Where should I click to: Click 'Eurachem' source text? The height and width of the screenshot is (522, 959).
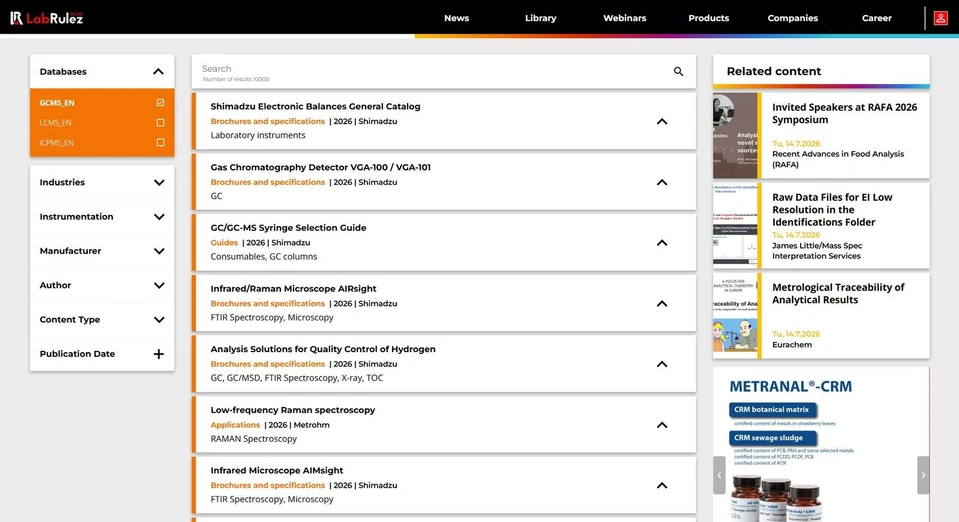point(791,345)
